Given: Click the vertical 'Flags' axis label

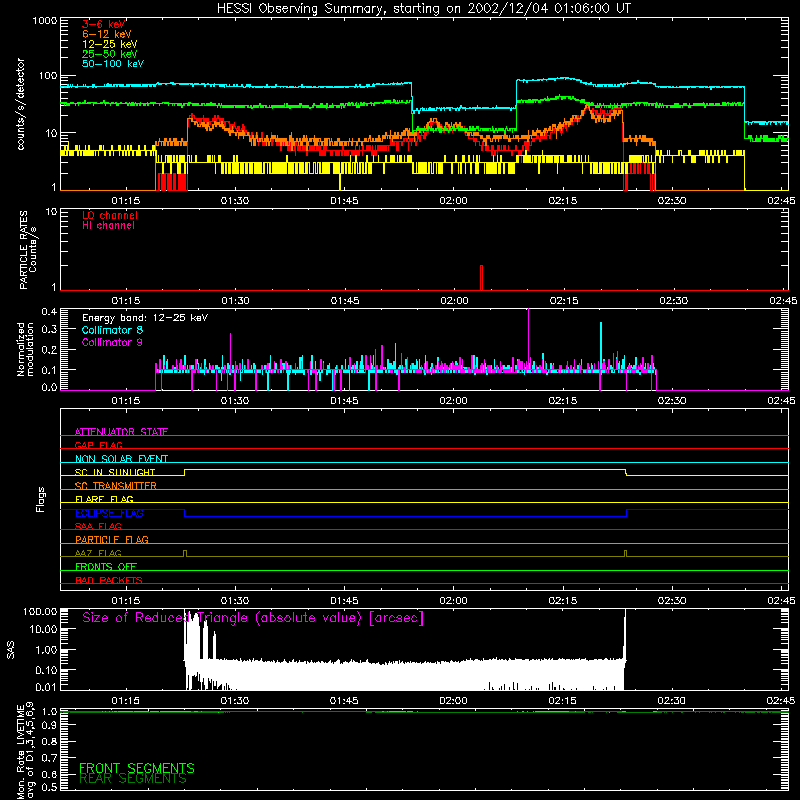Looking at the screenshot, I should [x=40, y=499].
